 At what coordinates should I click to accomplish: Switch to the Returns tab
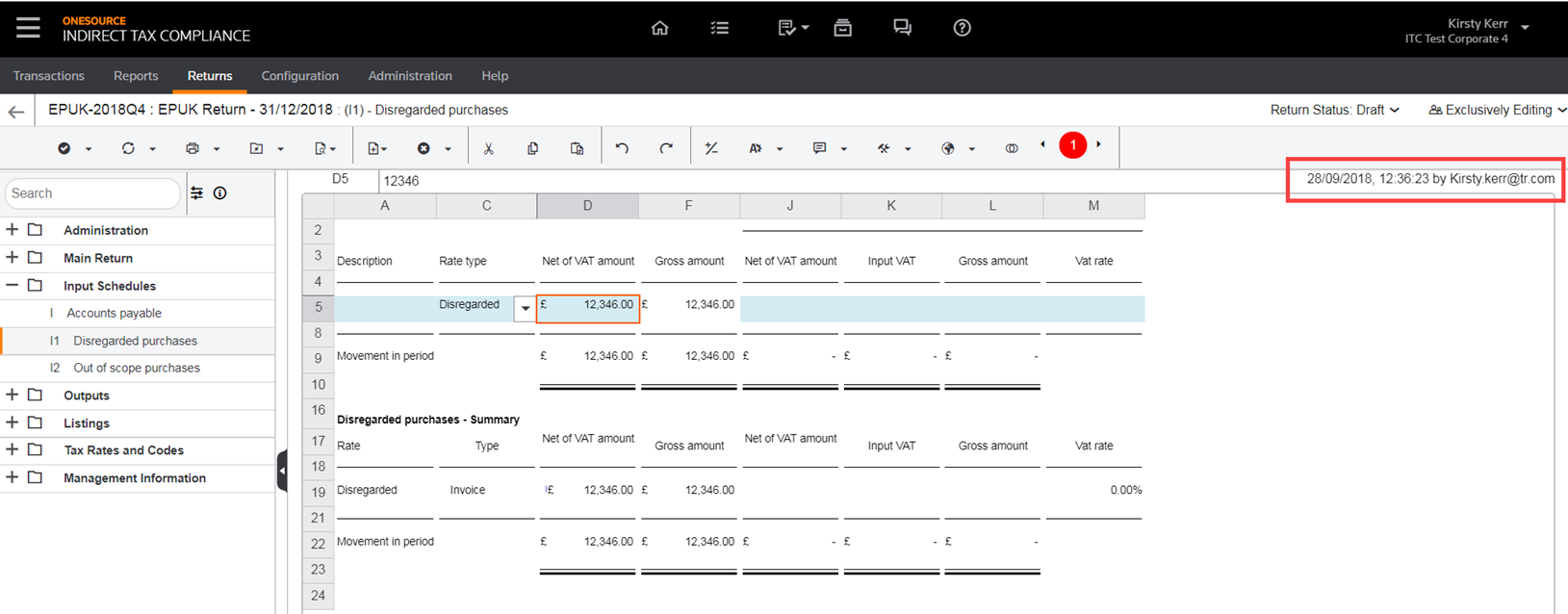[210, 76]
